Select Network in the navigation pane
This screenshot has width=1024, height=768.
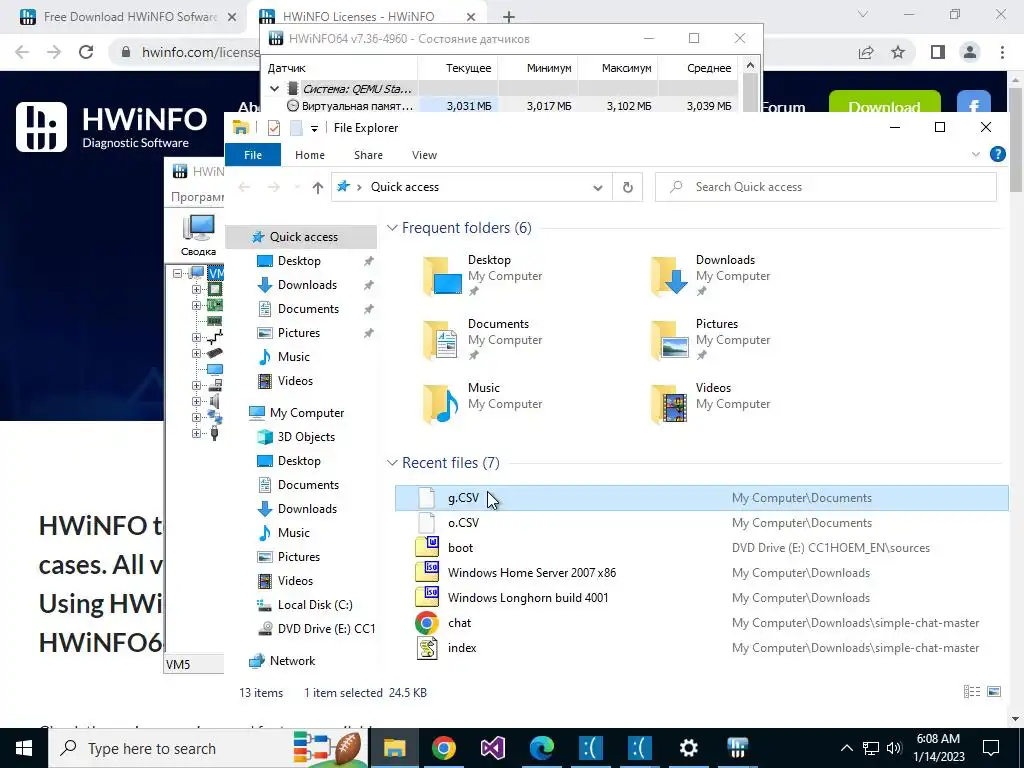point(292,661)
